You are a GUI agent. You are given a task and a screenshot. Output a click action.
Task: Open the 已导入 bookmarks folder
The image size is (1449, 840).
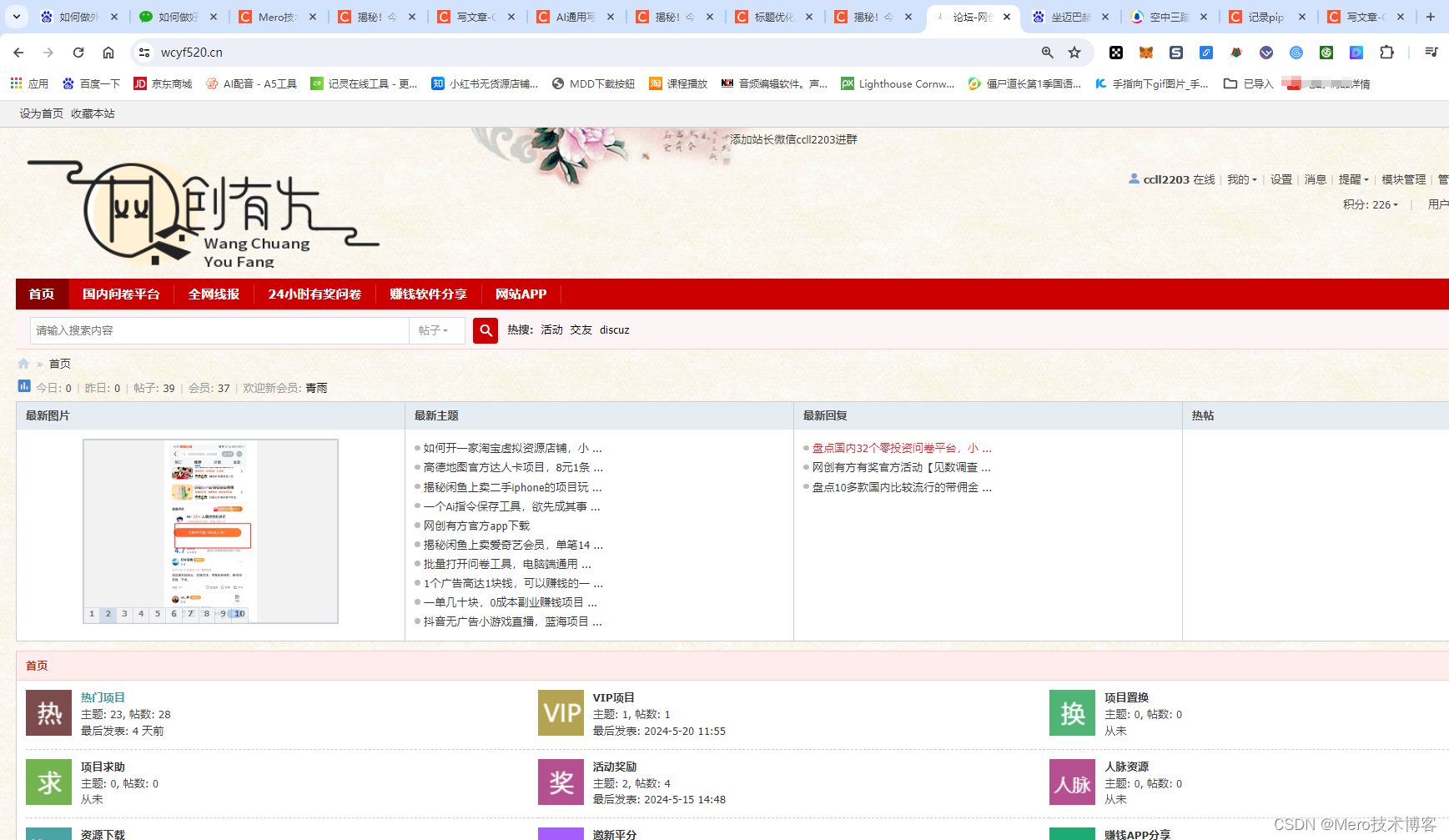[1249, 83]
